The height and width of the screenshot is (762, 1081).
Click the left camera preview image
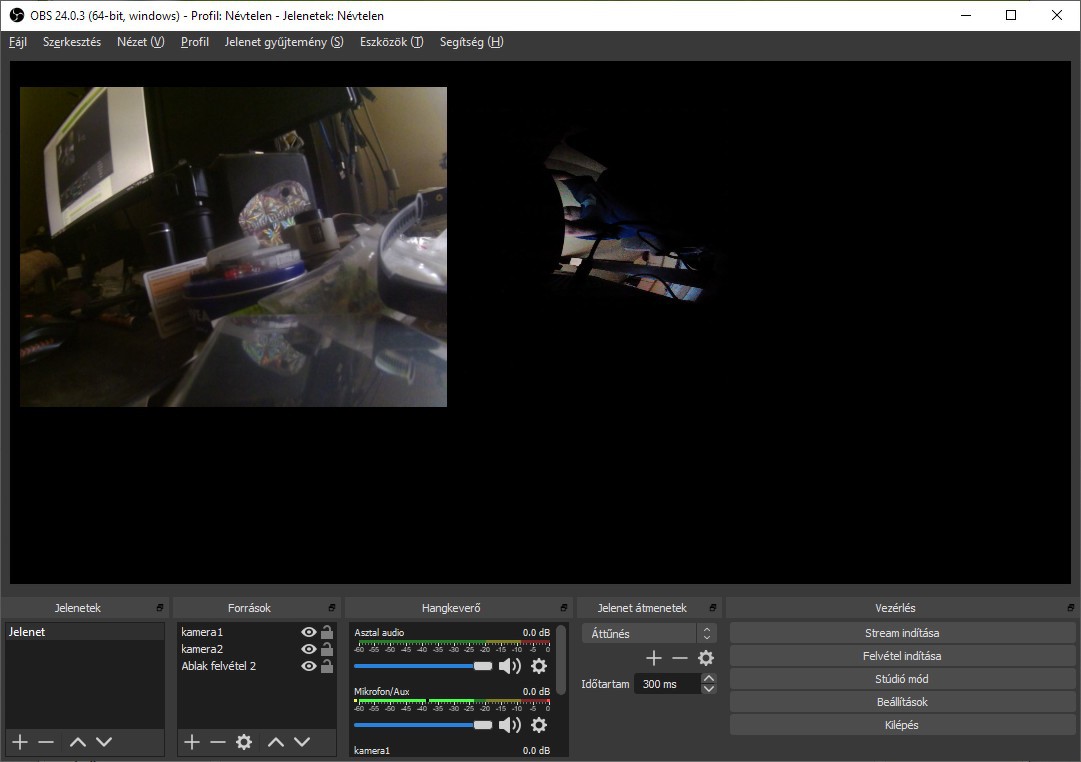pos(233,247)
